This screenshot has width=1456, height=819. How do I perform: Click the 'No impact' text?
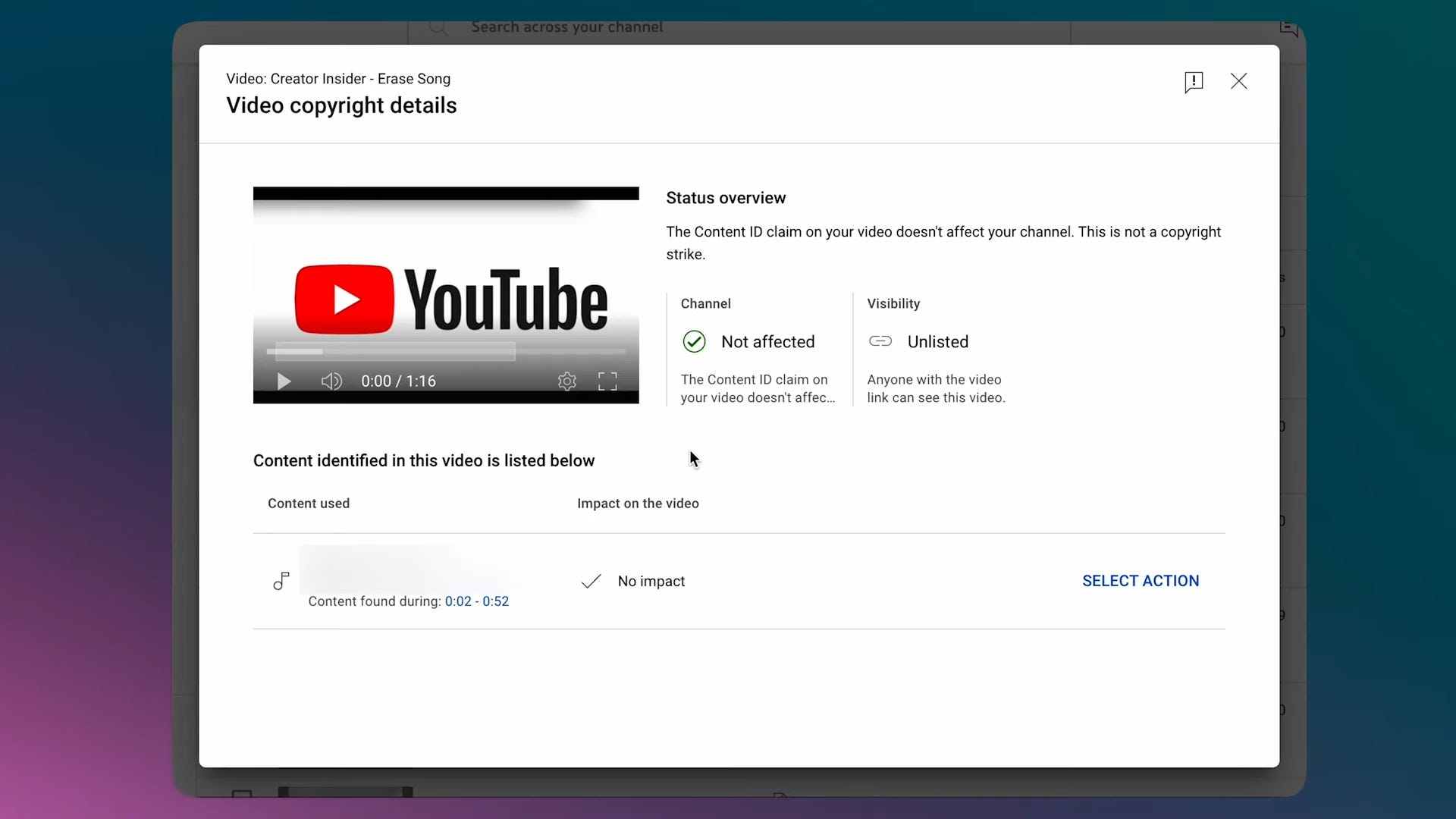coord(651,582)
